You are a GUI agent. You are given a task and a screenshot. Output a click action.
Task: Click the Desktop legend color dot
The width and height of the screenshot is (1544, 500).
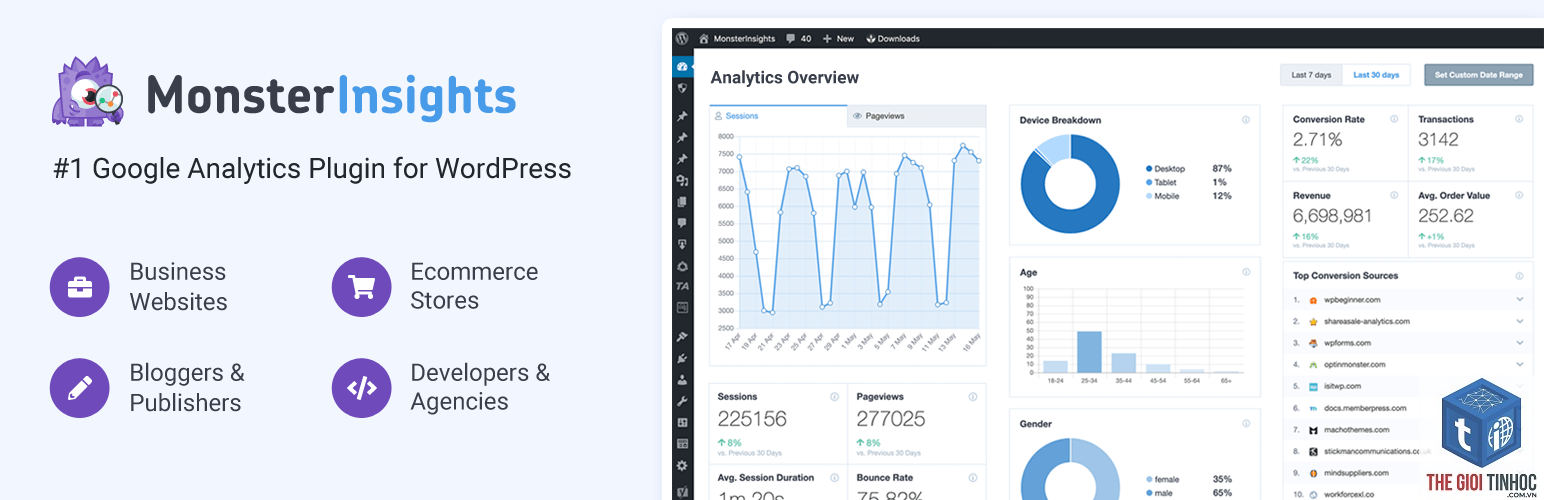click(x=1149, y=169)
